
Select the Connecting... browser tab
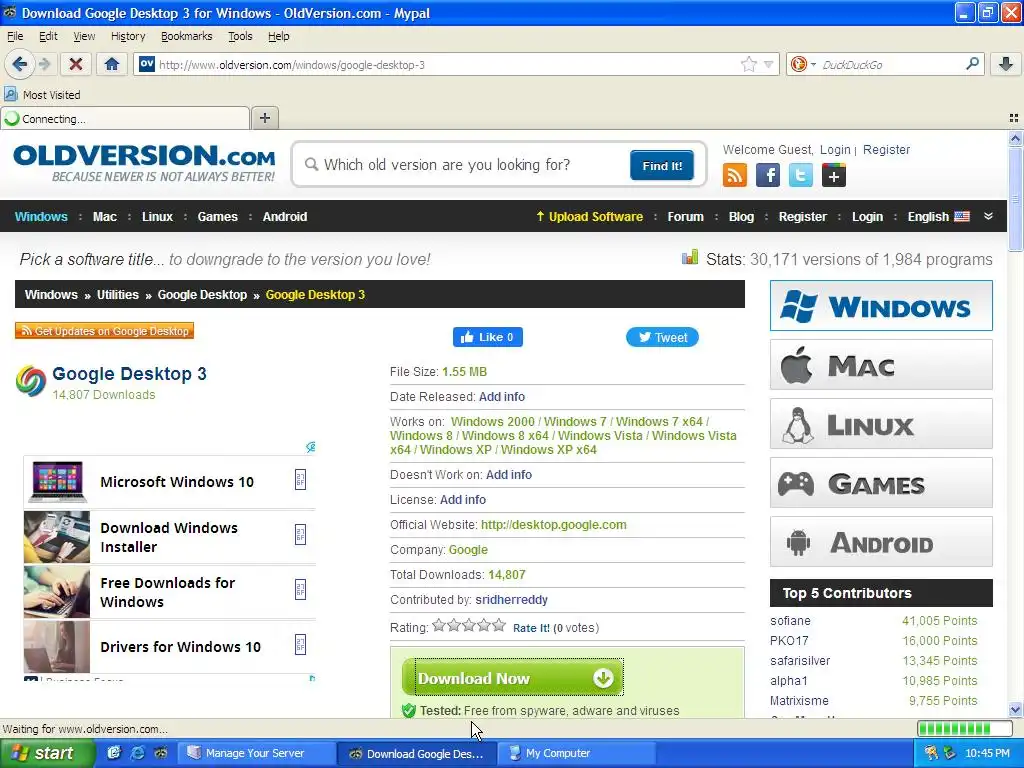tap(125, 118)
